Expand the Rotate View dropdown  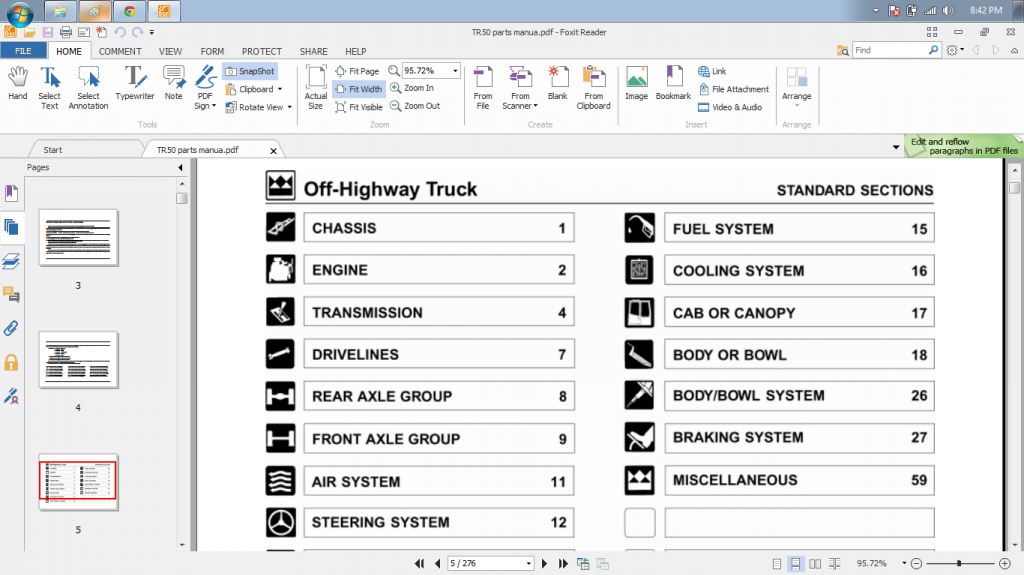287,107
